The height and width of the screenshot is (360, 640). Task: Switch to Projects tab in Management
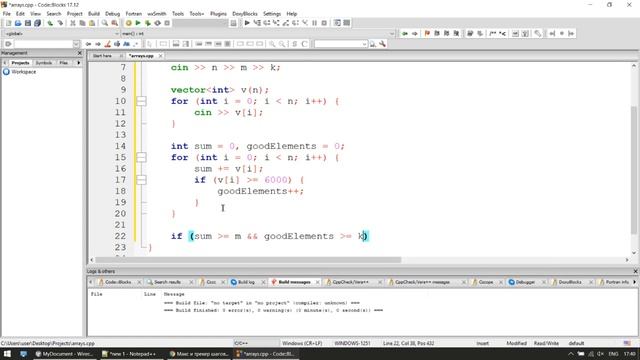(x=20, y=63)
